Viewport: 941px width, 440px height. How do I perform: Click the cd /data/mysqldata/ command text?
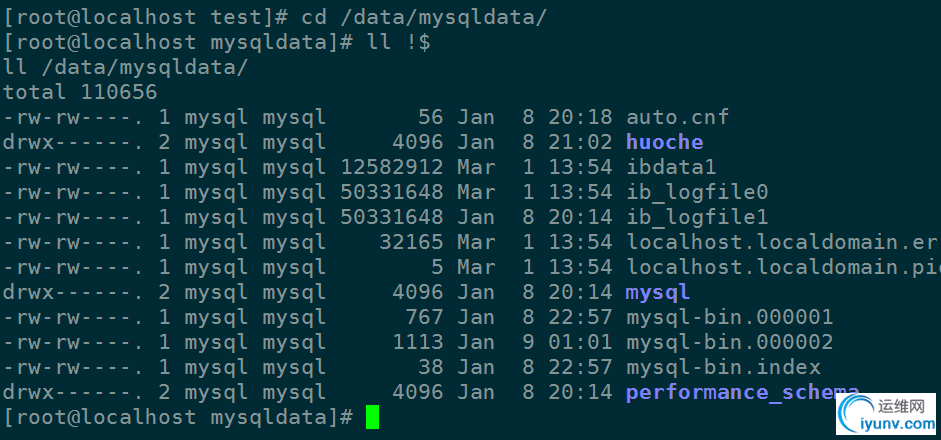pyautogui.click(x=424, y=18)
